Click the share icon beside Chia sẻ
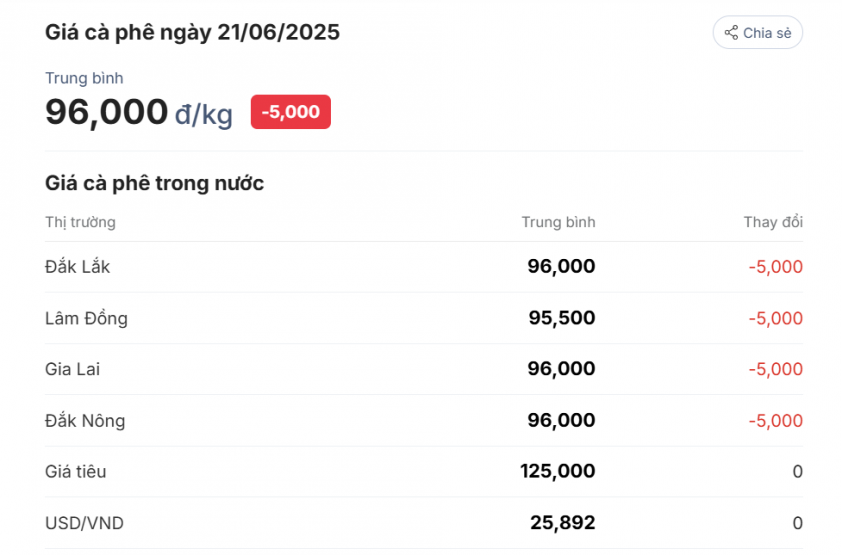 (x=731, y=33)
